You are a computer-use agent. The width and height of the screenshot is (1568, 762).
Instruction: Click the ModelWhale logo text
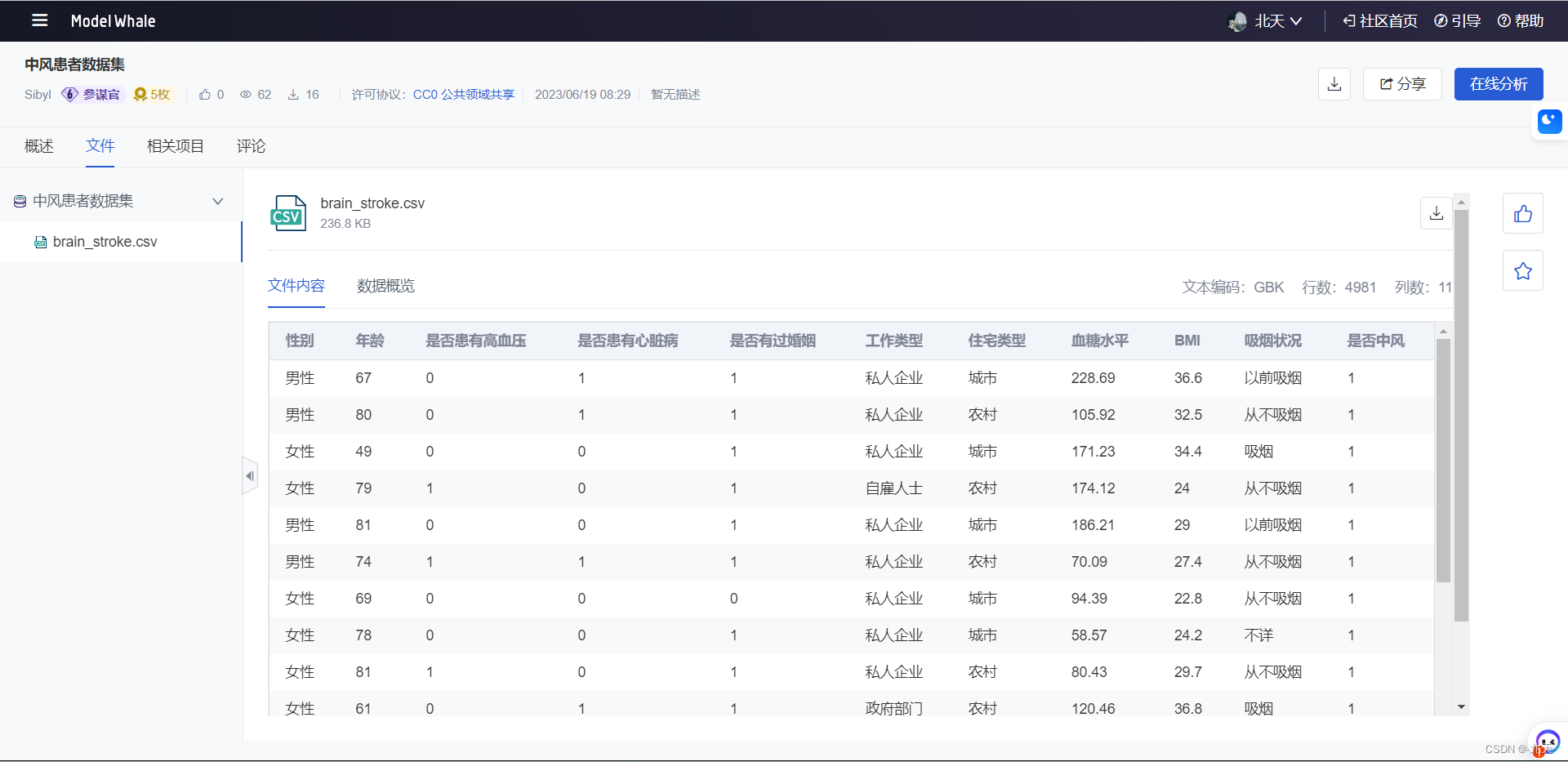pos(113,21)
